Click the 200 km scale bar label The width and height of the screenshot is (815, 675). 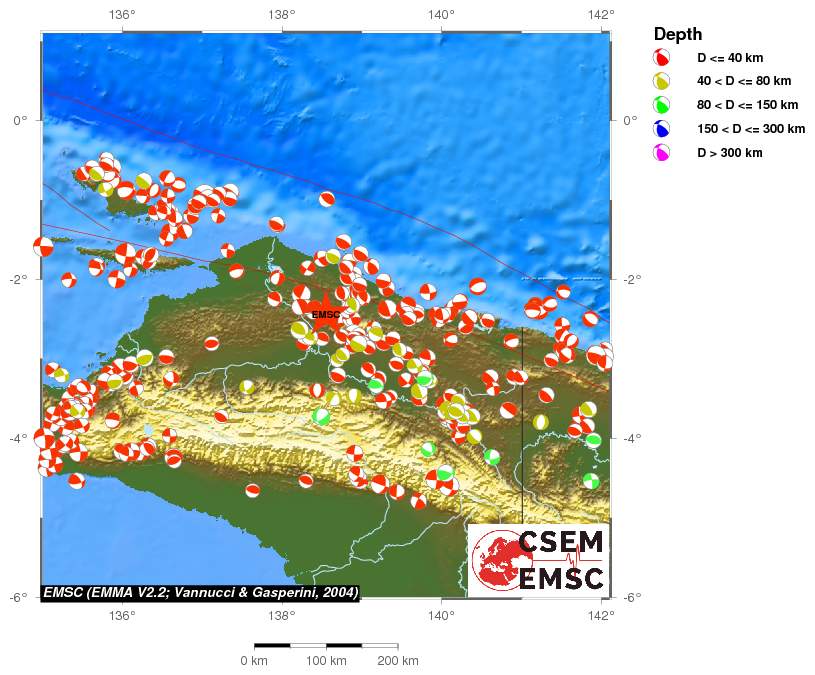click(397, 661)
